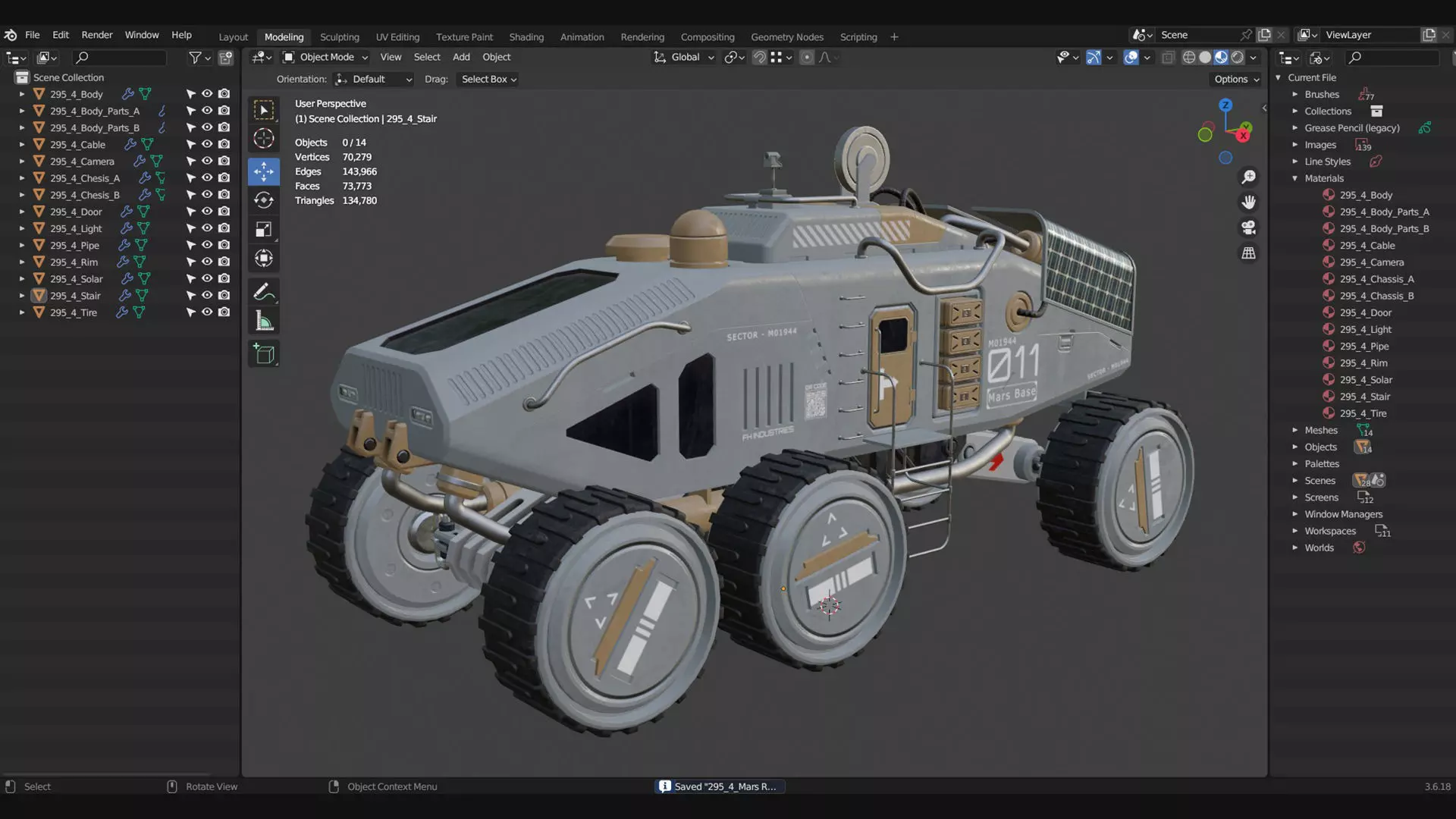
Task: Select the Select Box tool in toolbar
Action: [x=263, y=111]
